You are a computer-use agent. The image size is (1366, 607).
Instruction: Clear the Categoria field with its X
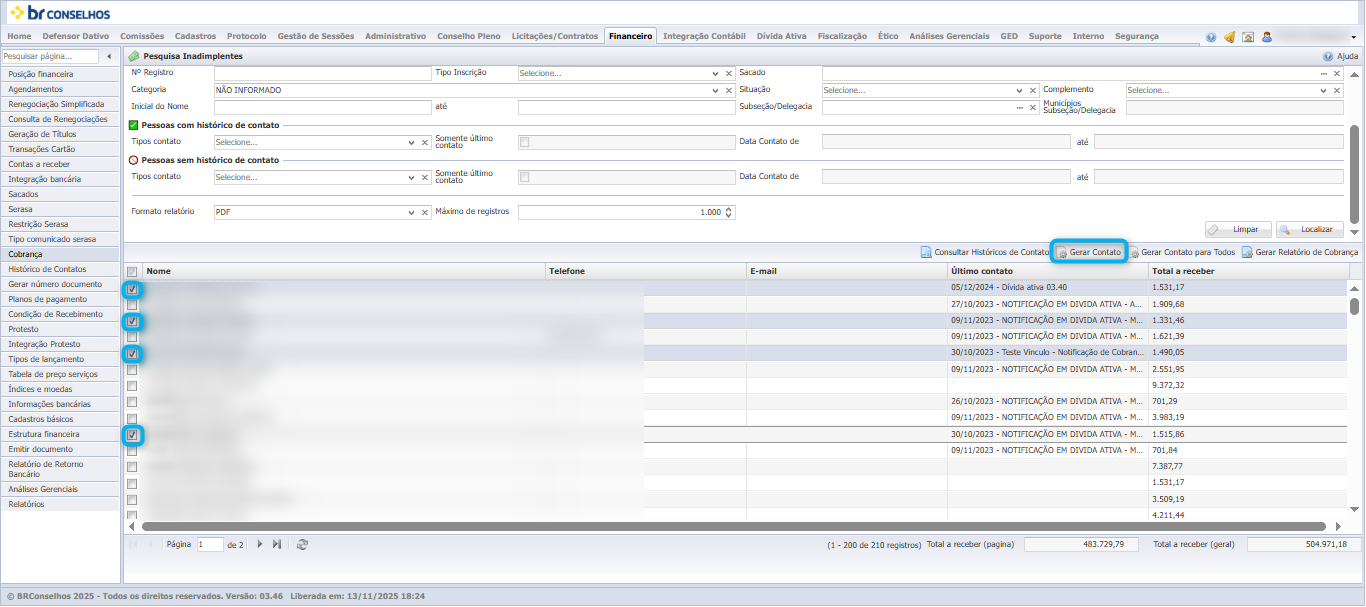point(729,90)
